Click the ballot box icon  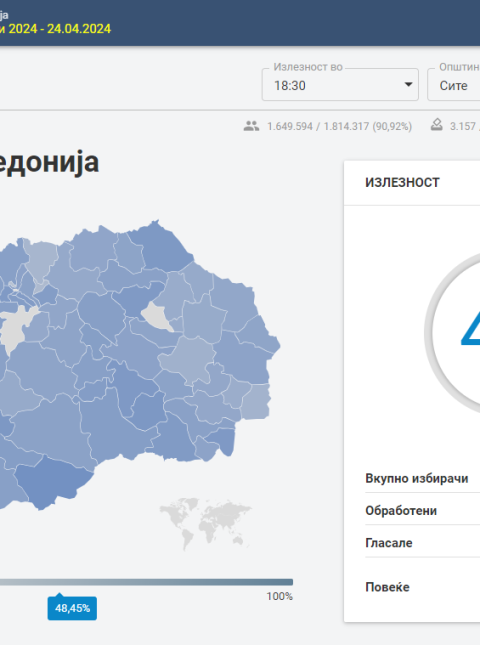(436, 125)
